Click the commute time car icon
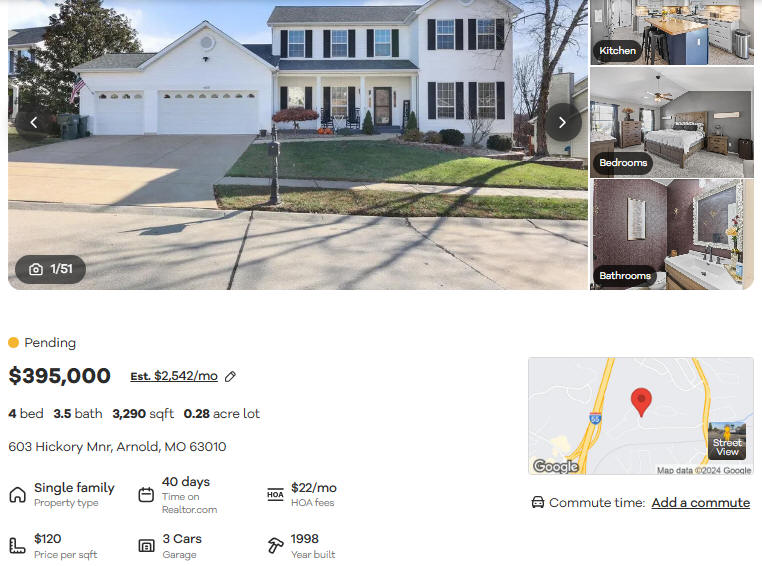 coord(537,502)
